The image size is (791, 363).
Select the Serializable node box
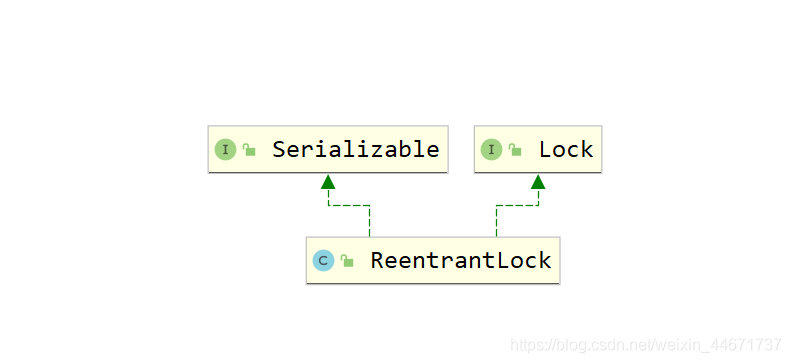click(x=328, y=149)
